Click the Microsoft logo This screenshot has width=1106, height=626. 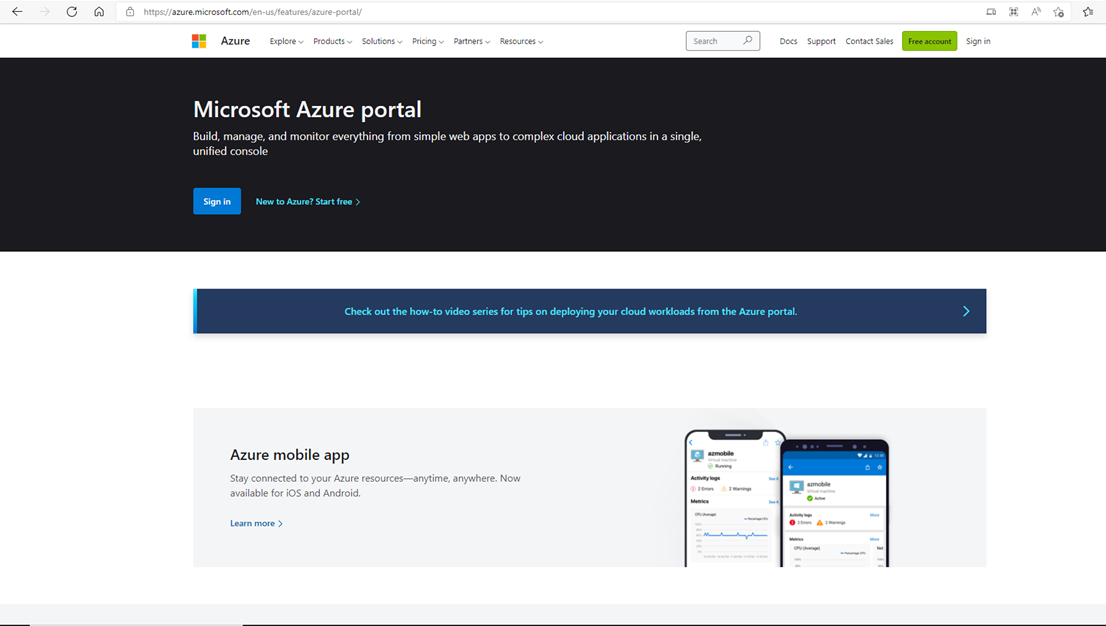coord(199,41)
